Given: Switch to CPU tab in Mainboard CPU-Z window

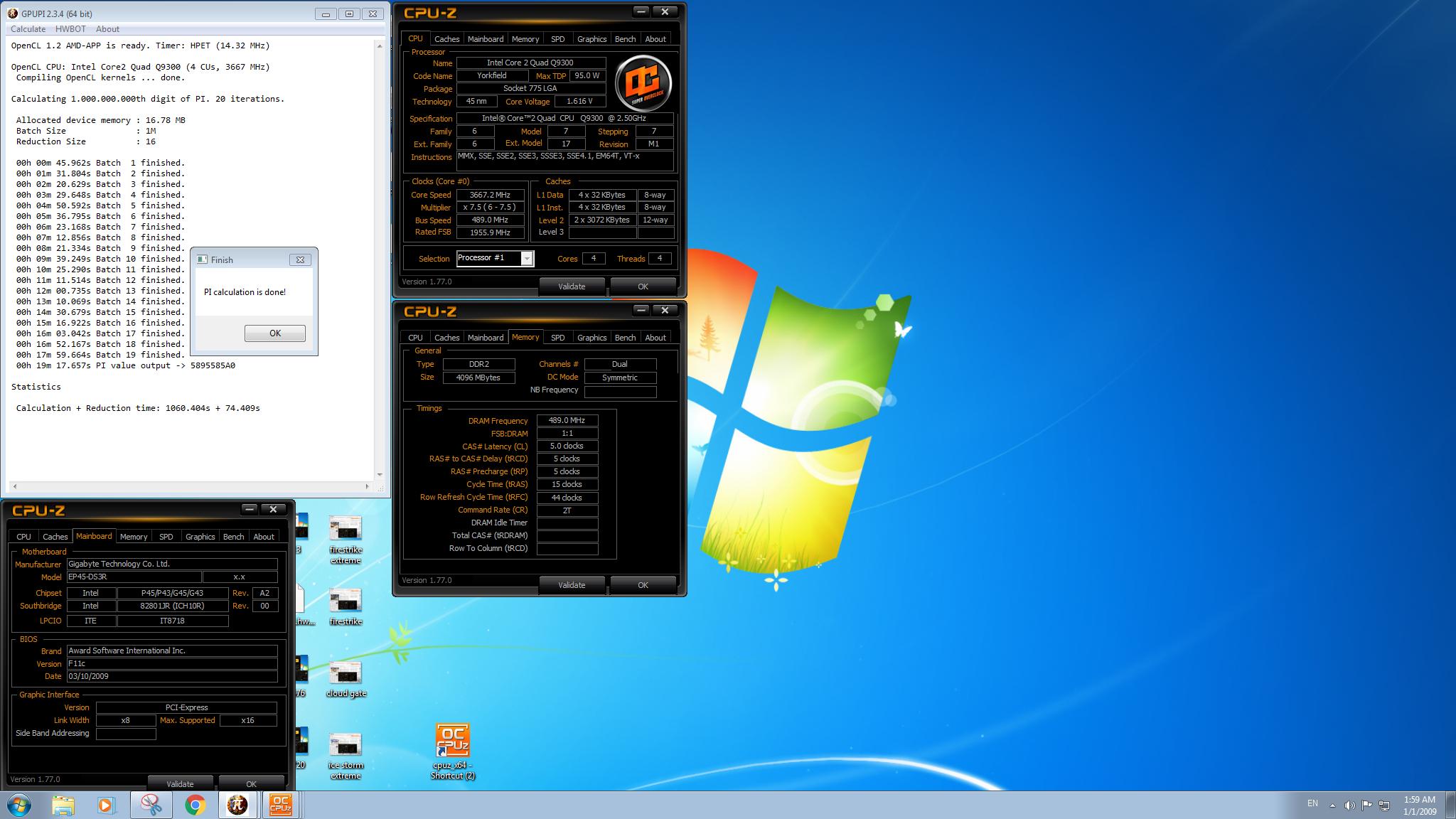Looking at the screenshot, I should pyautogui.click(x=23, y=537).
